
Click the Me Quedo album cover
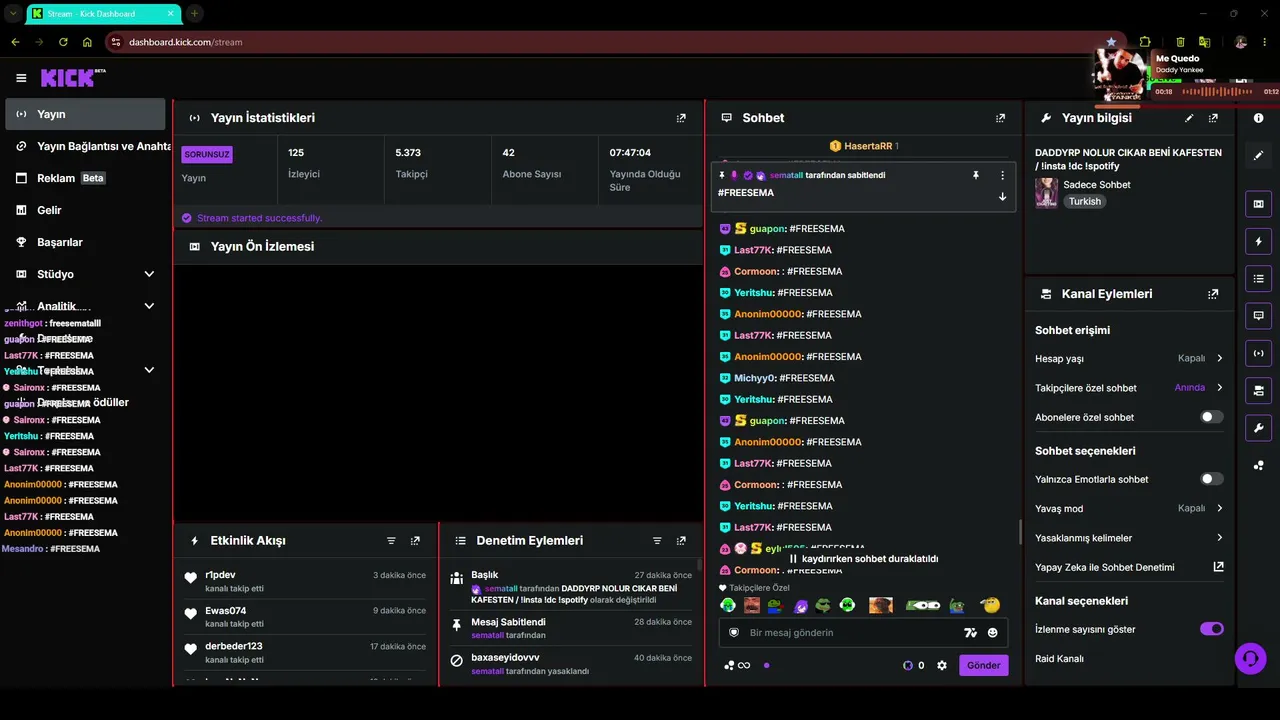(1122, 73)
